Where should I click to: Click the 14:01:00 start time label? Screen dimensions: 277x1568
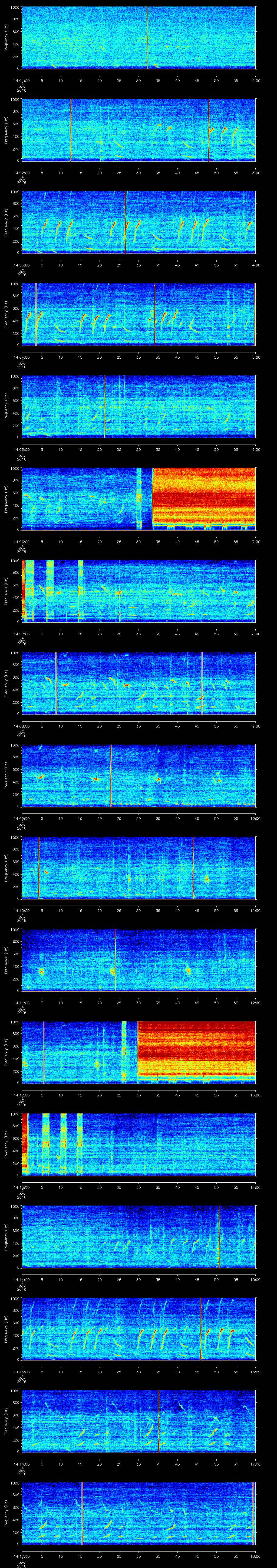coord(21,80)
